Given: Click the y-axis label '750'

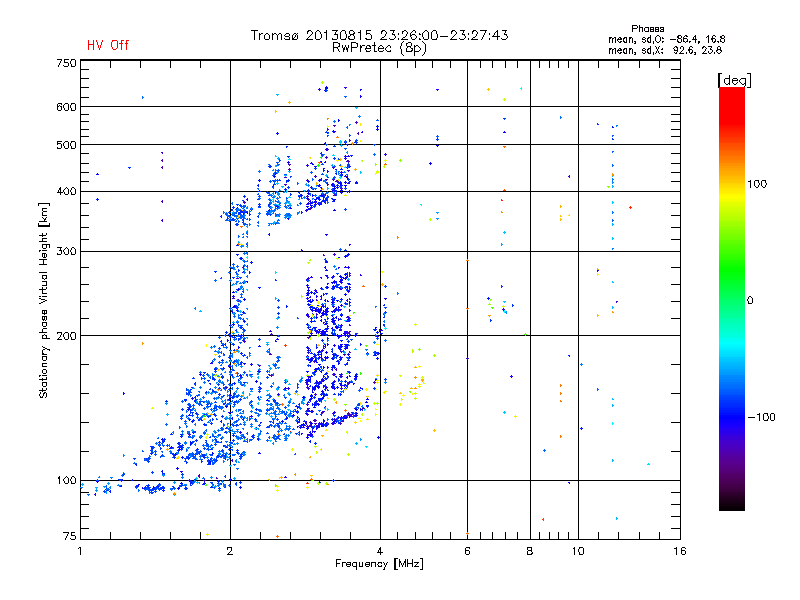Looking at the screenshot, I should [66, 63].
